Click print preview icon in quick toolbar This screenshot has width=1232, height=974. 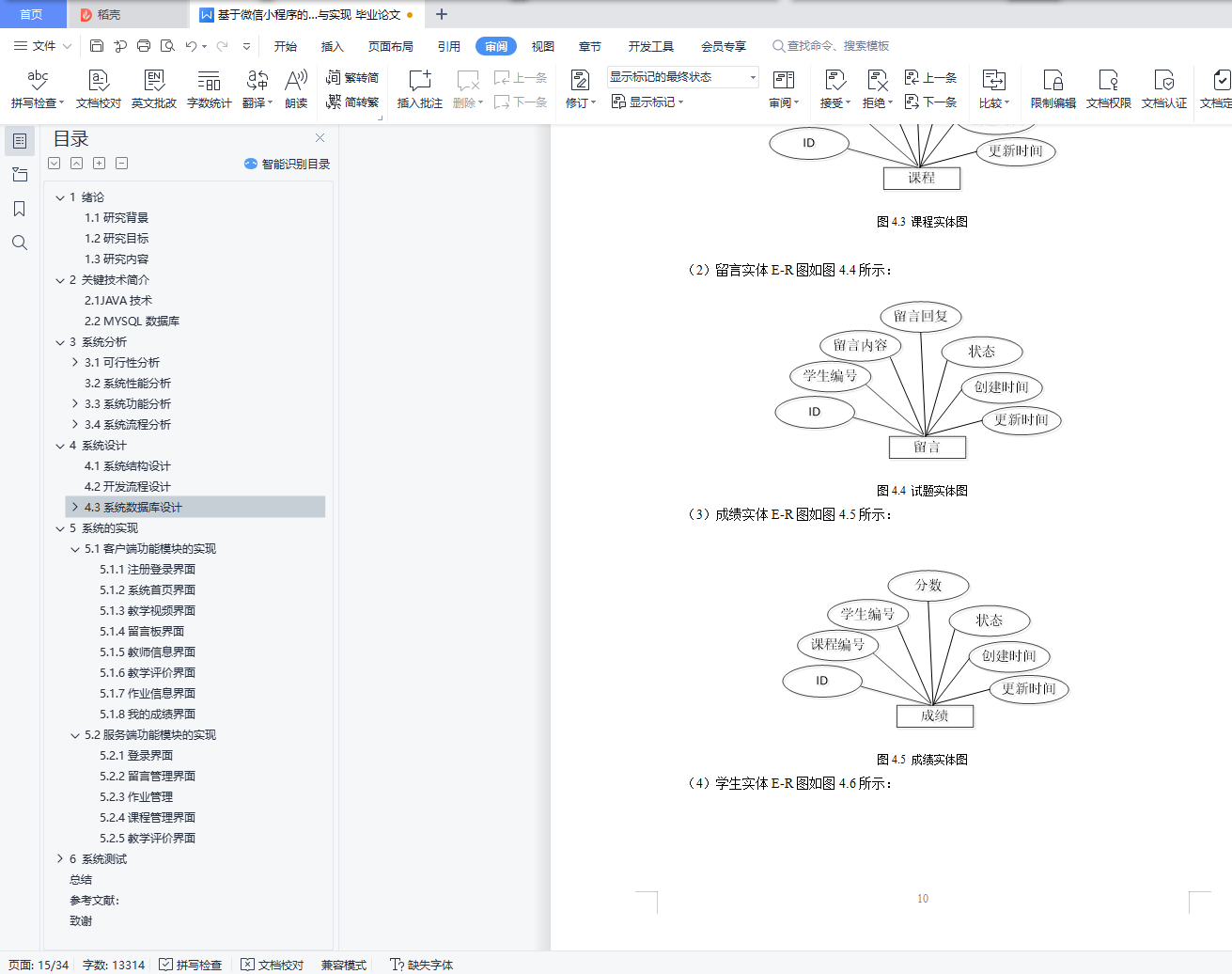coord(167,45)
